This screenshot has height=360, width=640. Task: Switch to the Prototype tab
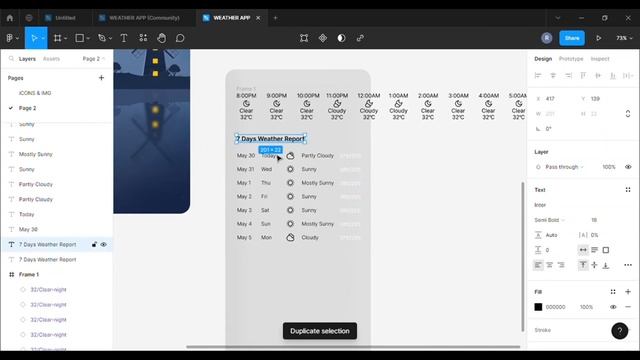(x=571, y=59)
